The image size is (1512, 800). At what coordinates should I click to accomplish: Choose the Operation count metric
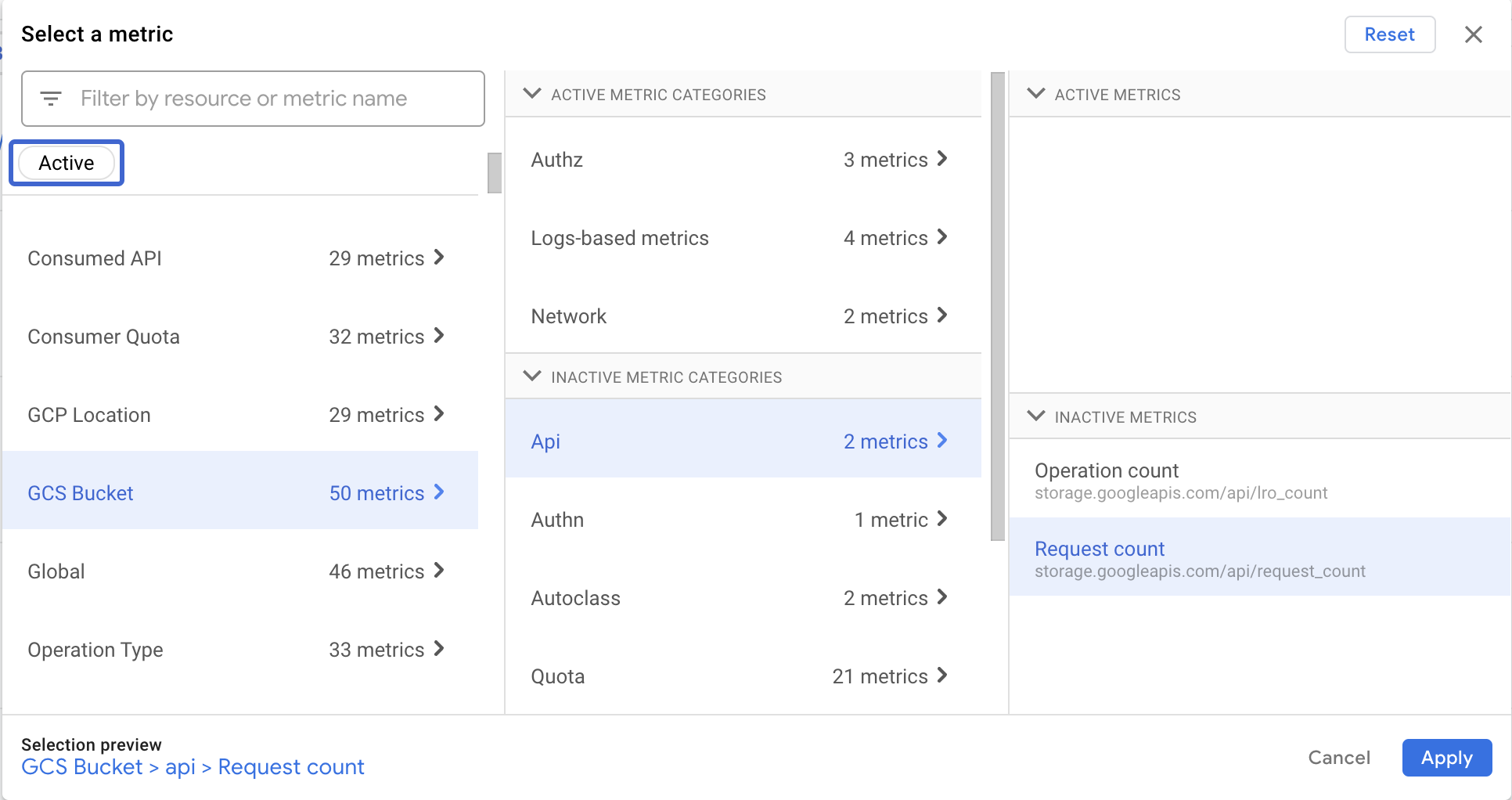[1260, 480]
